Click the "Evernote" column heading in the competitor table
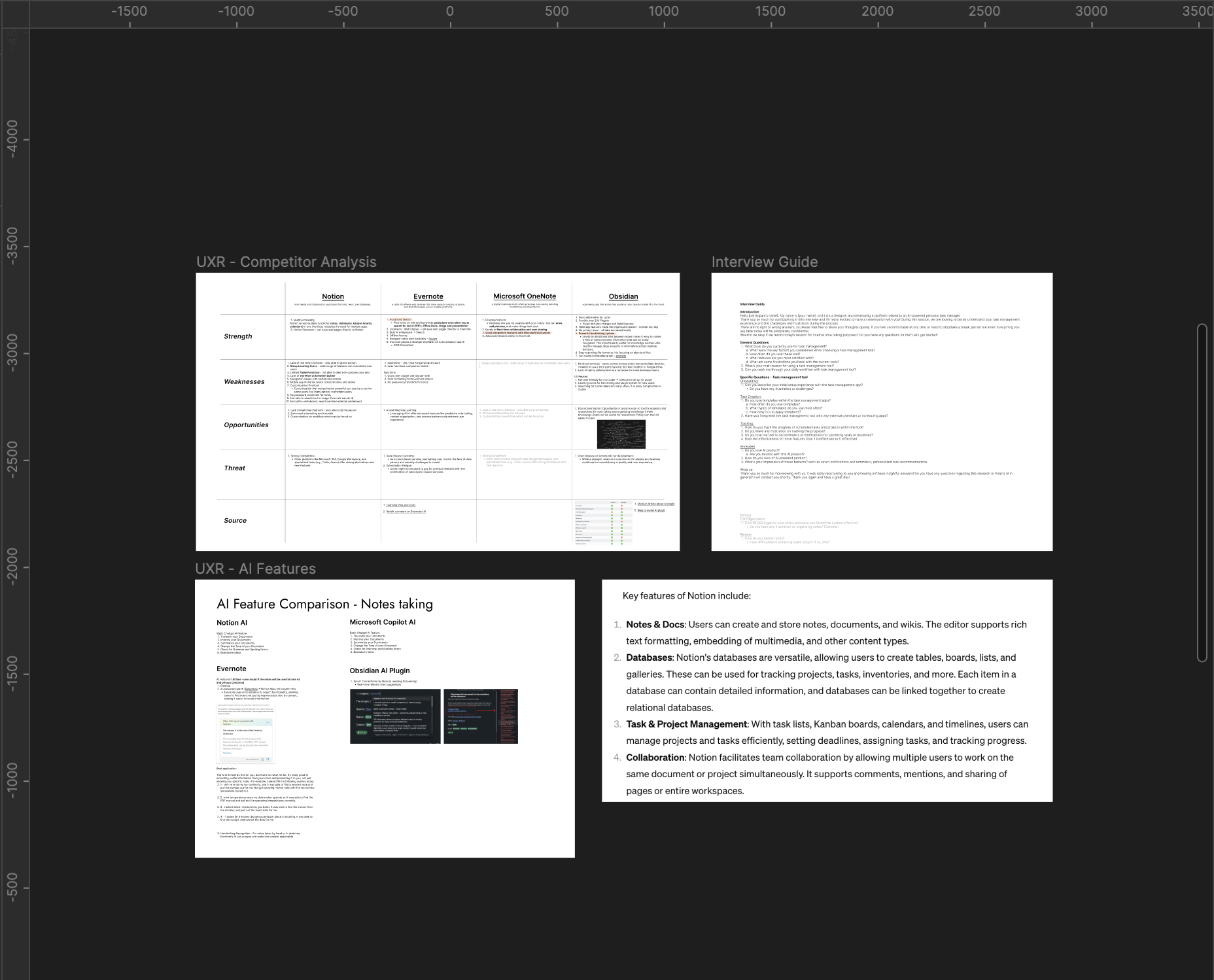This screenshot has height=980, width=1214. click(x=428, y=296)
